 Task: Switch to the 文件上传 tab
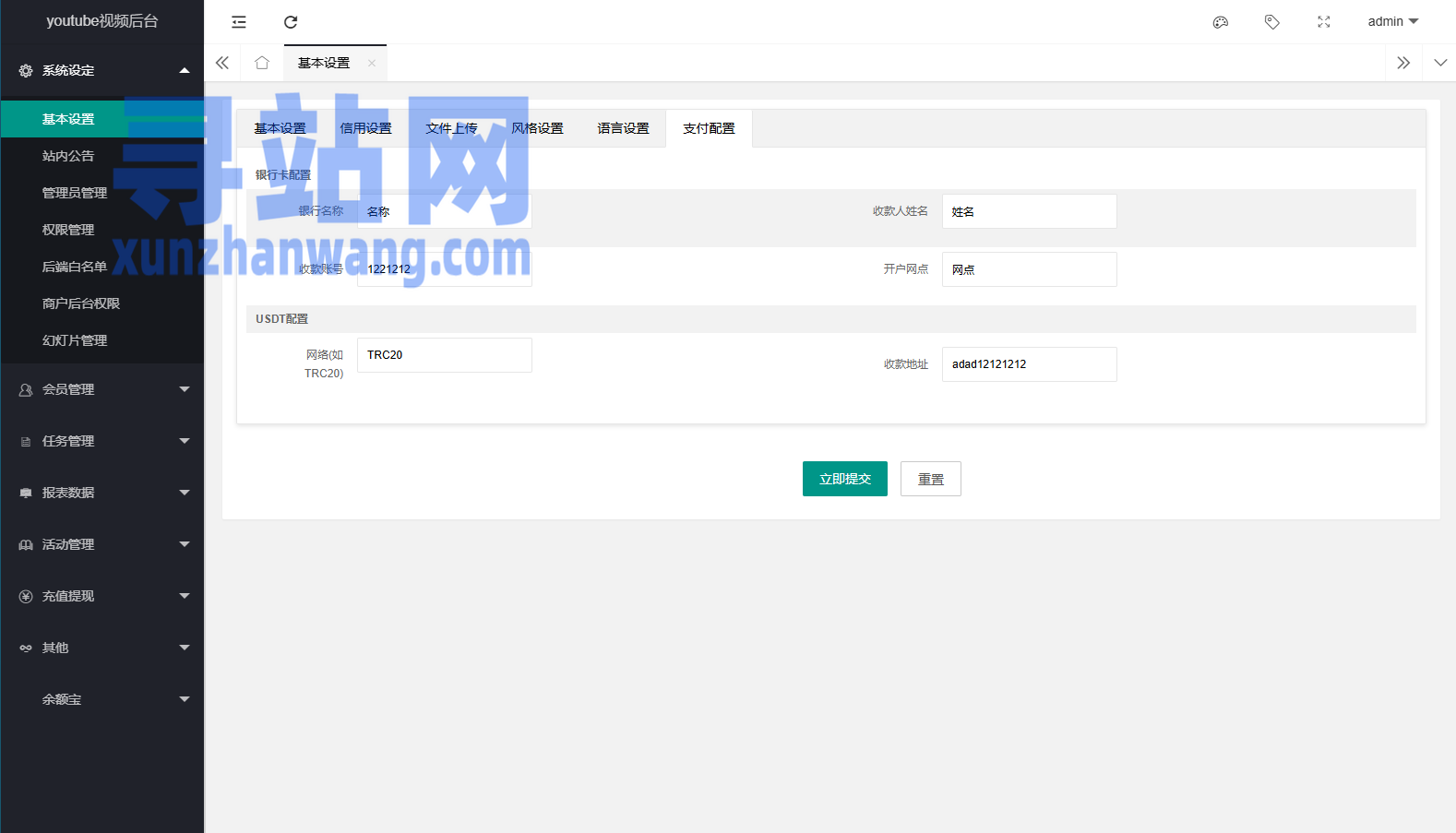[451, 128]
